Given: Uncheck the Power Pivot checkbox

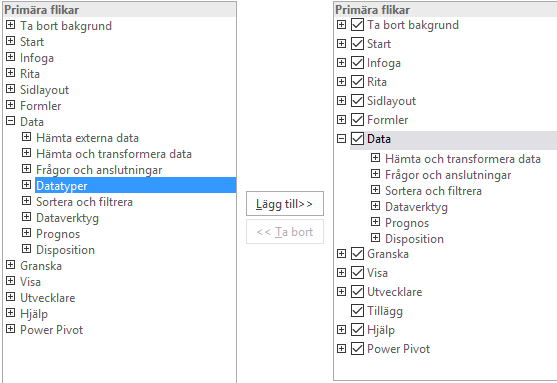Looking at the screenshot, I should coord(357,349).
